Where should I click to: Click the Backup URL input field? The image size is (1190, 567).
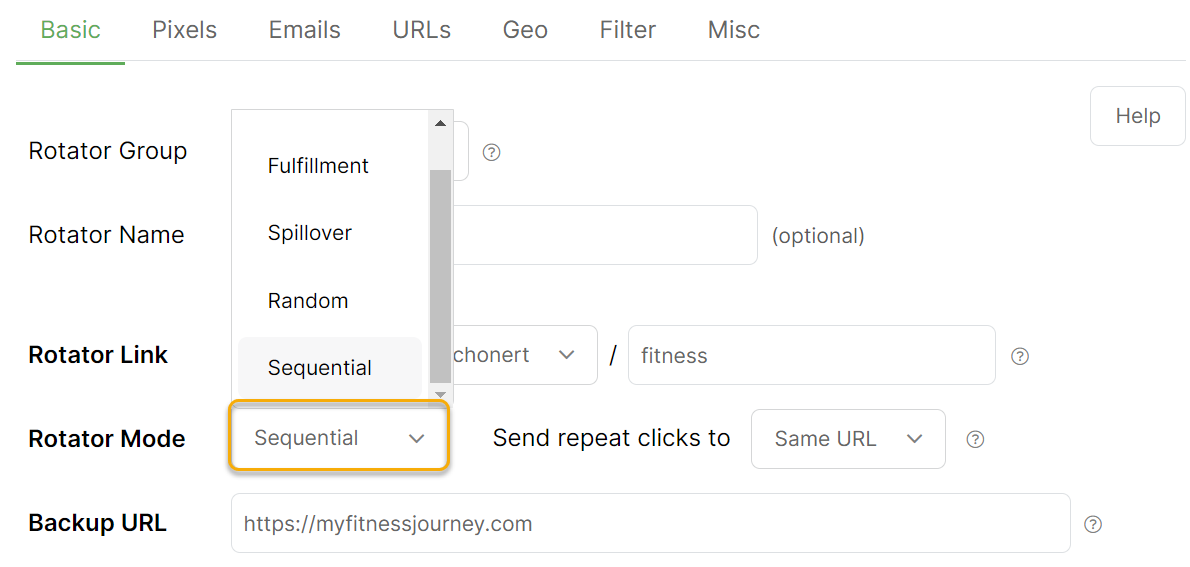[x=651, y=523]
